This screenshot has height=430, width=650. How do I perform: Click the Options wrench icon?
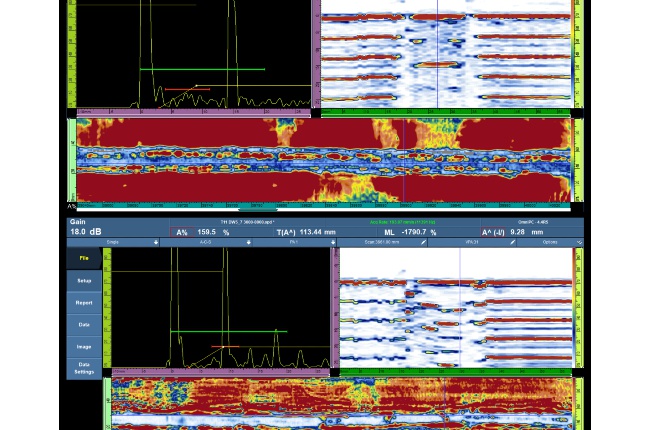(x=578, y=242)
